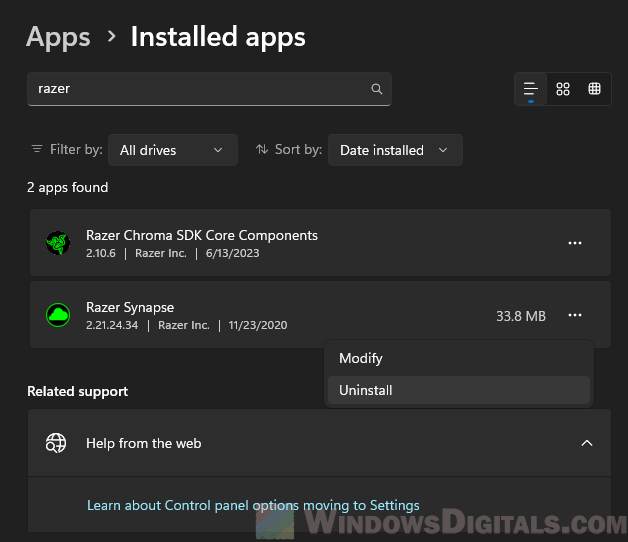Collapse the Help from the web section
The height and width of the screenshot is (542, 628).
(587, 443)
